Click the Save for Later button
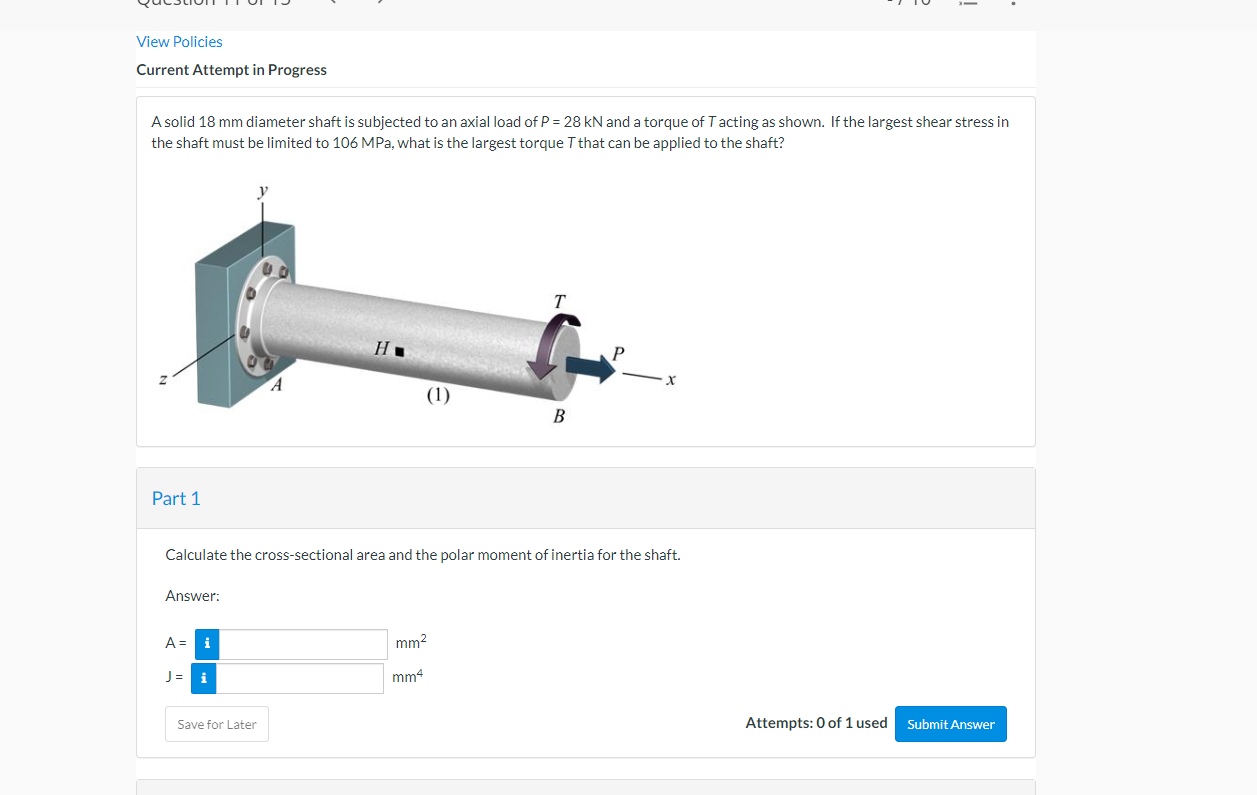This screenshot has width=1257, height=795. pos(217,724)
